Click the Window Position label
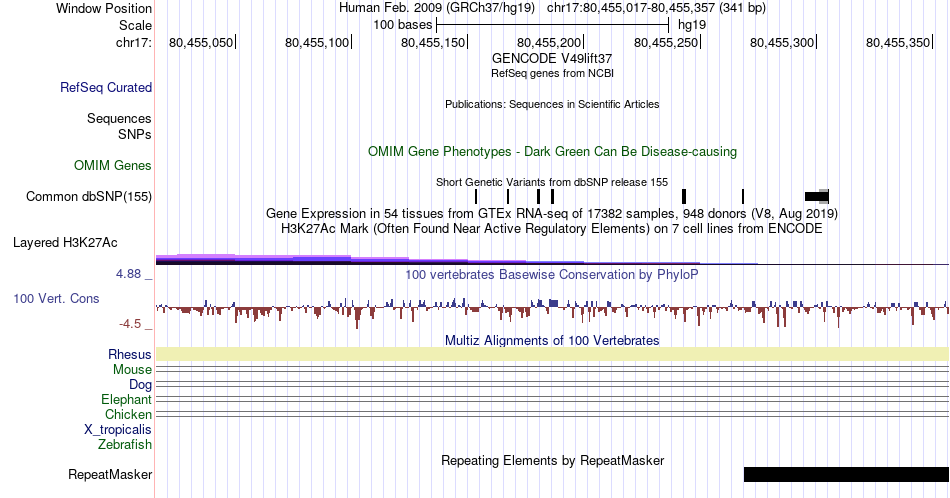950x498 pixels. (x=104, y=8)
